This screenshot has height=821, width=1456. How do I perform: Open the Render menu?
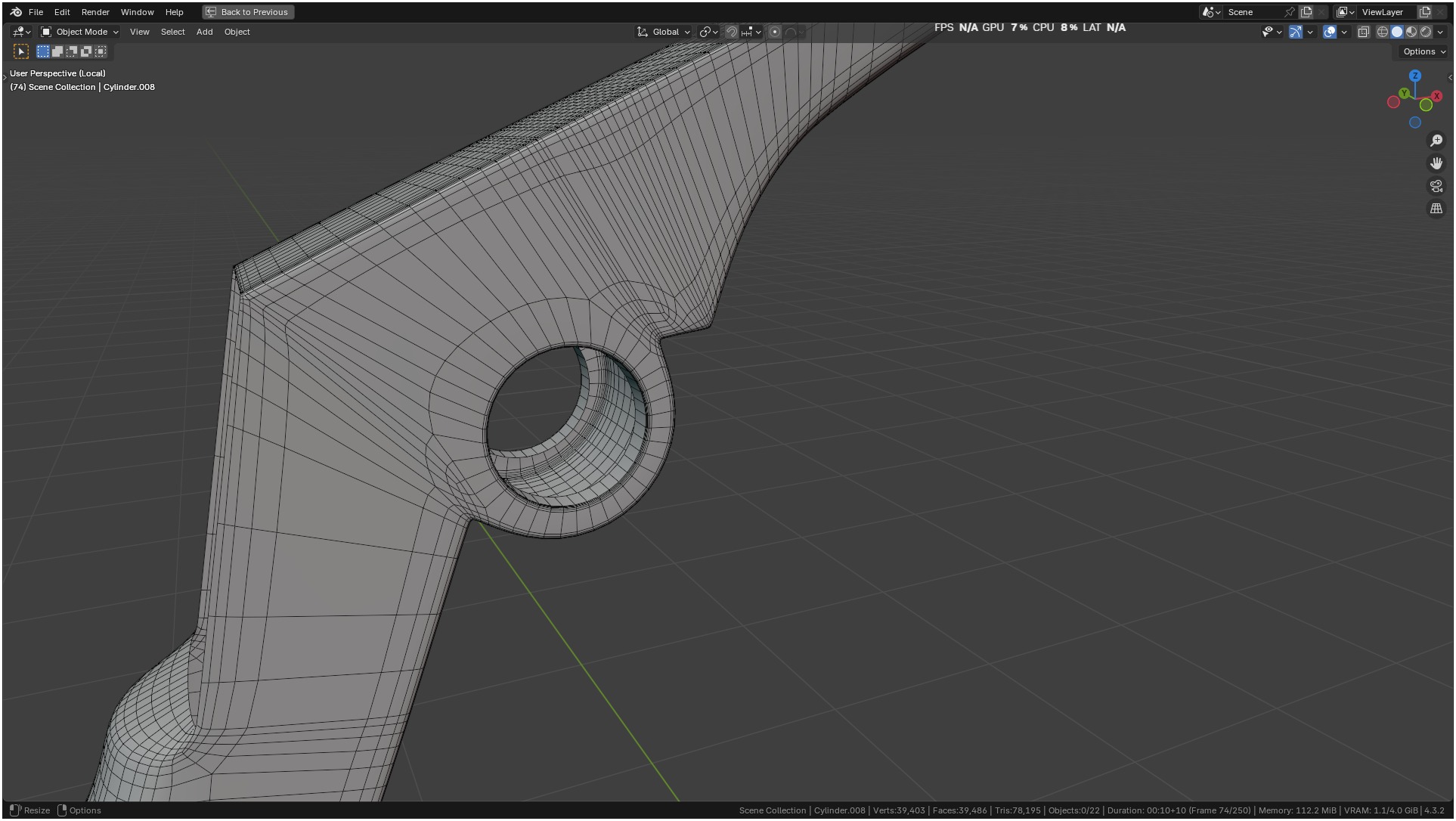95,12
